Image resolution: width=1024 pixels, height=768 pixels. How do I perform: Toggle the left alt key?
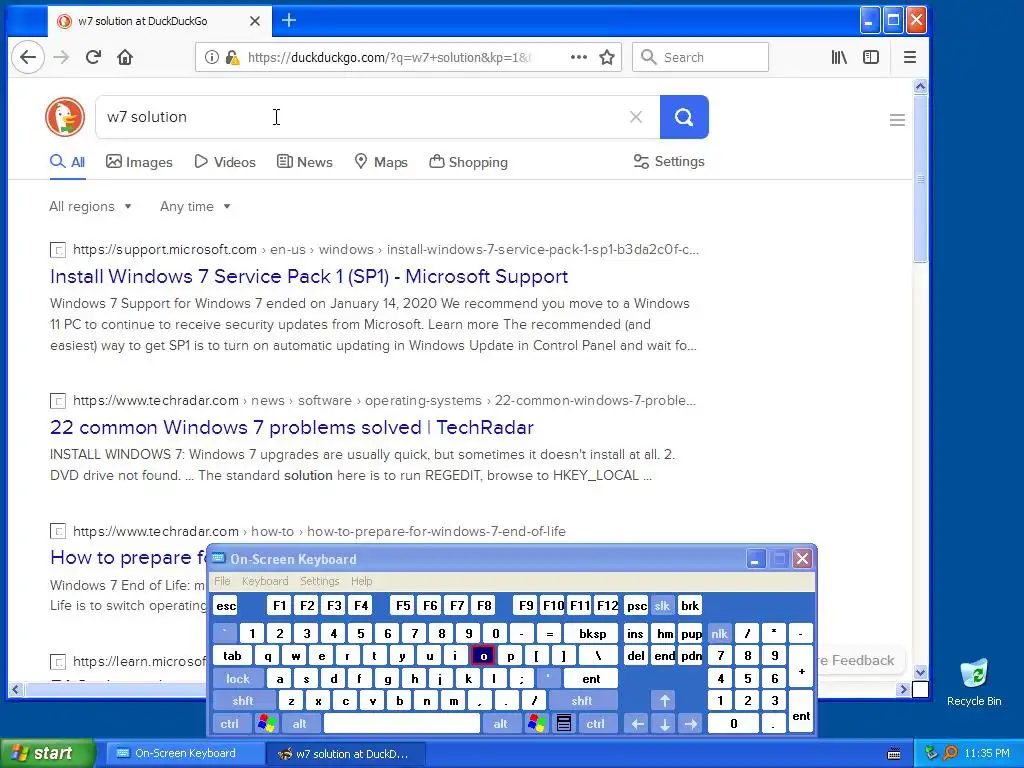[299, 724]
